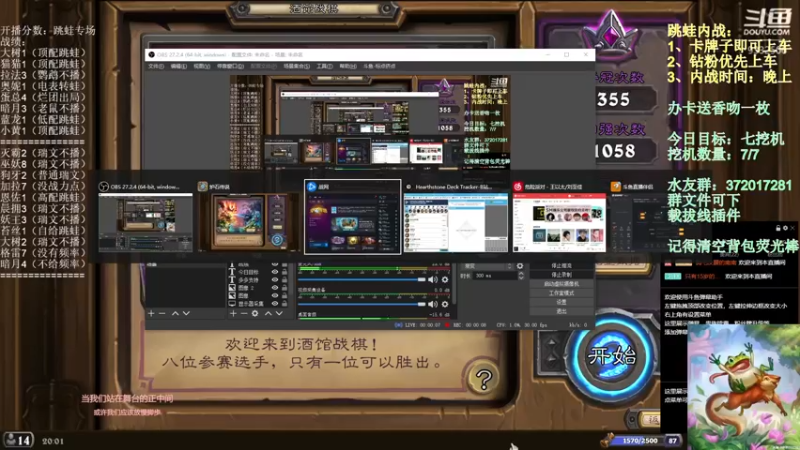Screen dimensions: 800x450
Task: Open the 工具 menu in OBS
Action: [324, 66]
